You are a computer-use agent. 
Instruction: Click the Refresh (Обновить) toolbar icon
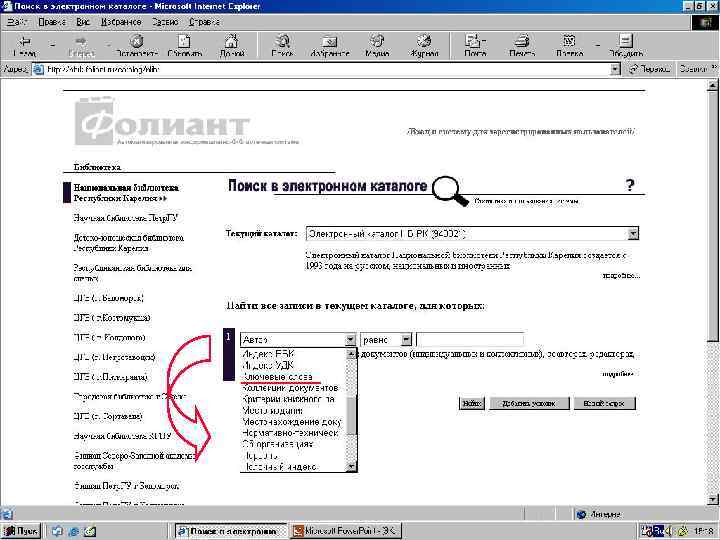[x=185, y=46]
